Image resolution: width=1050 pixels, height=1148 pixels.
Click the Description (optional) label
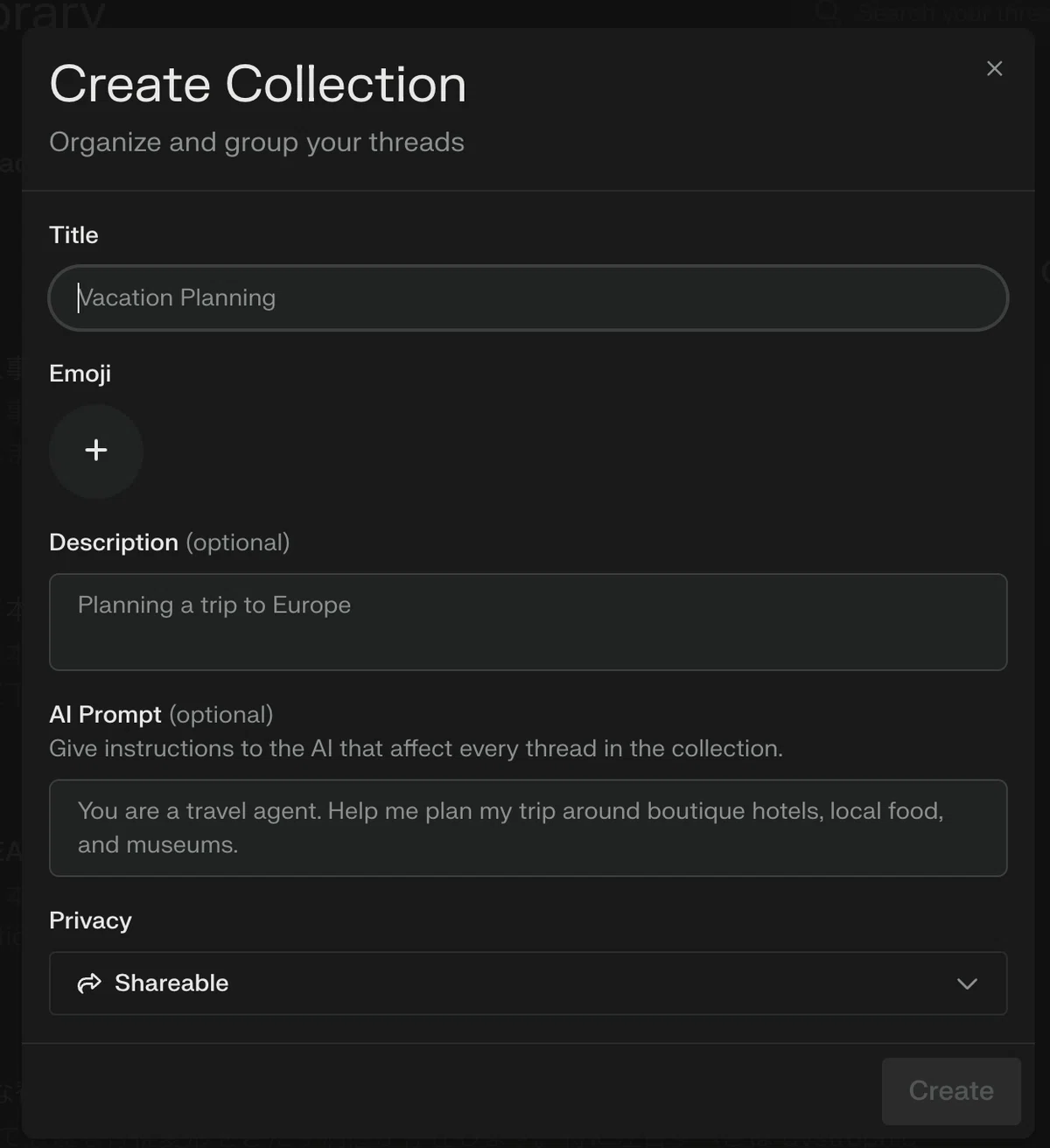point(169,542)
